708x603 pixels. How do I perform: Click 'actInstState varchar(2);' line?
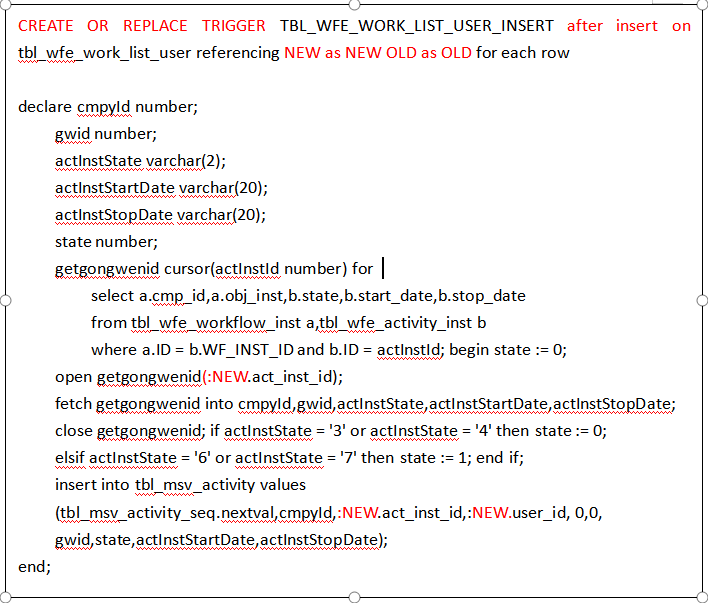click(140, 161)
